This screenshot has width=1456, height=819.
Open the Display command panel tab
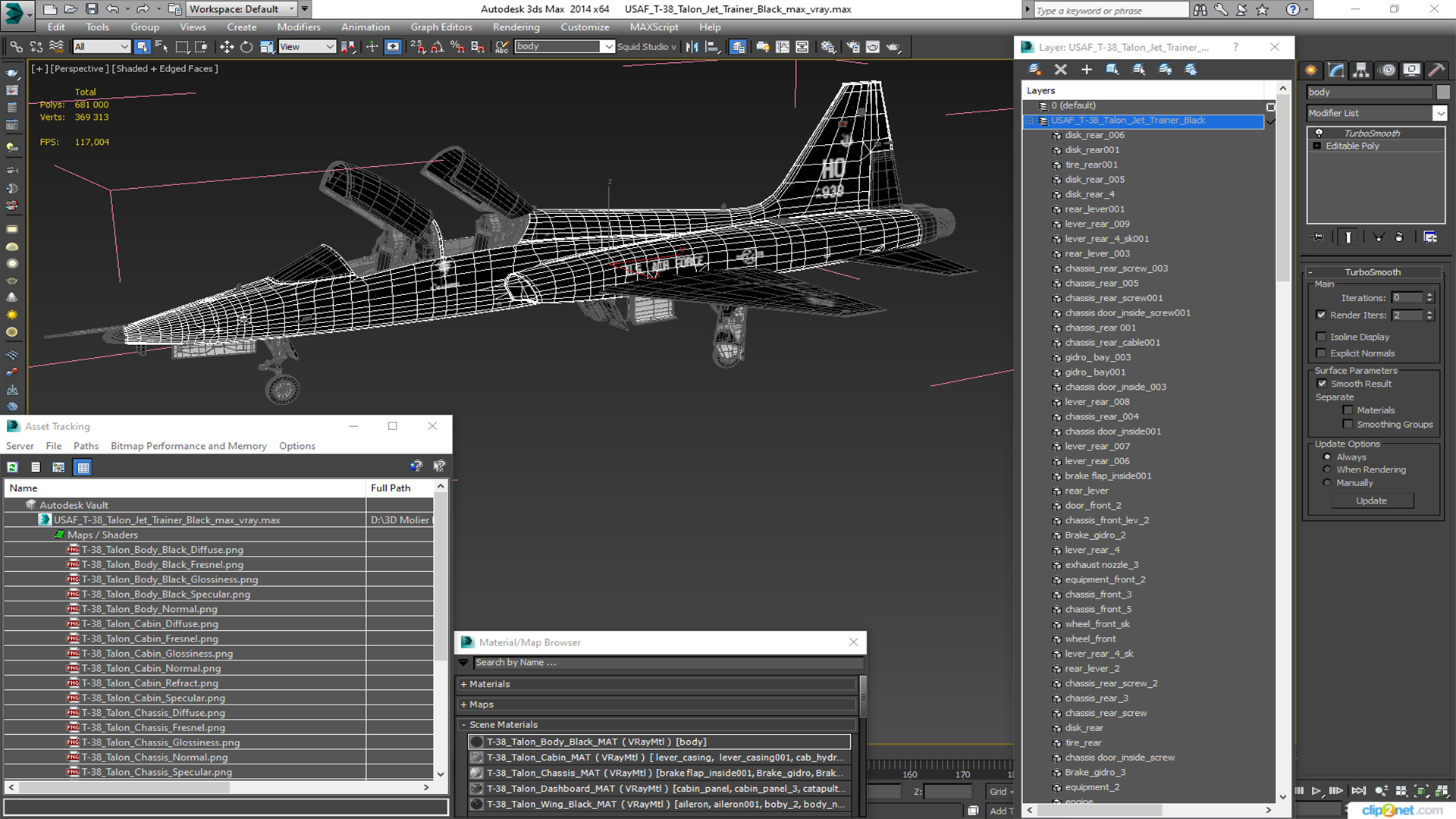click(1411, 70)
